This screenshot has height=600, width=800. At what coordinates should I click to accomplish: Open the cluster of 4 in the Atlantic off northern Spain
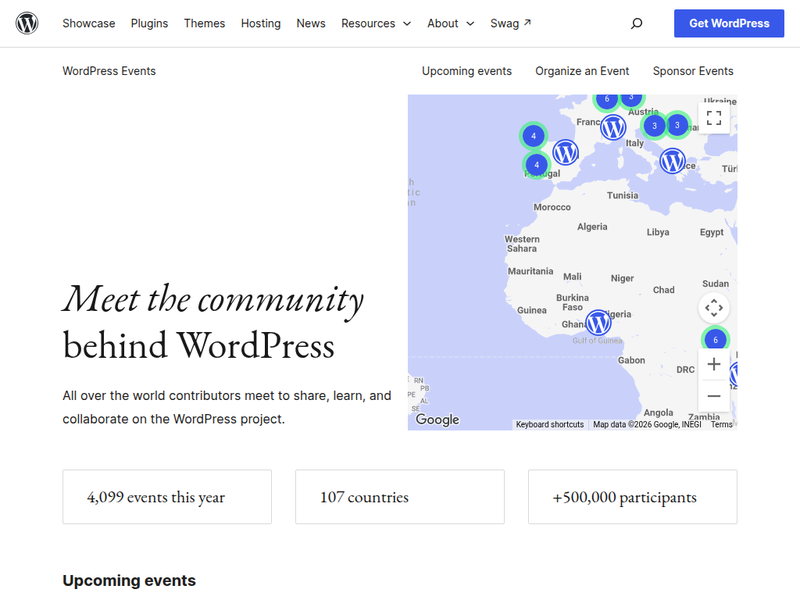click(534, 136)
